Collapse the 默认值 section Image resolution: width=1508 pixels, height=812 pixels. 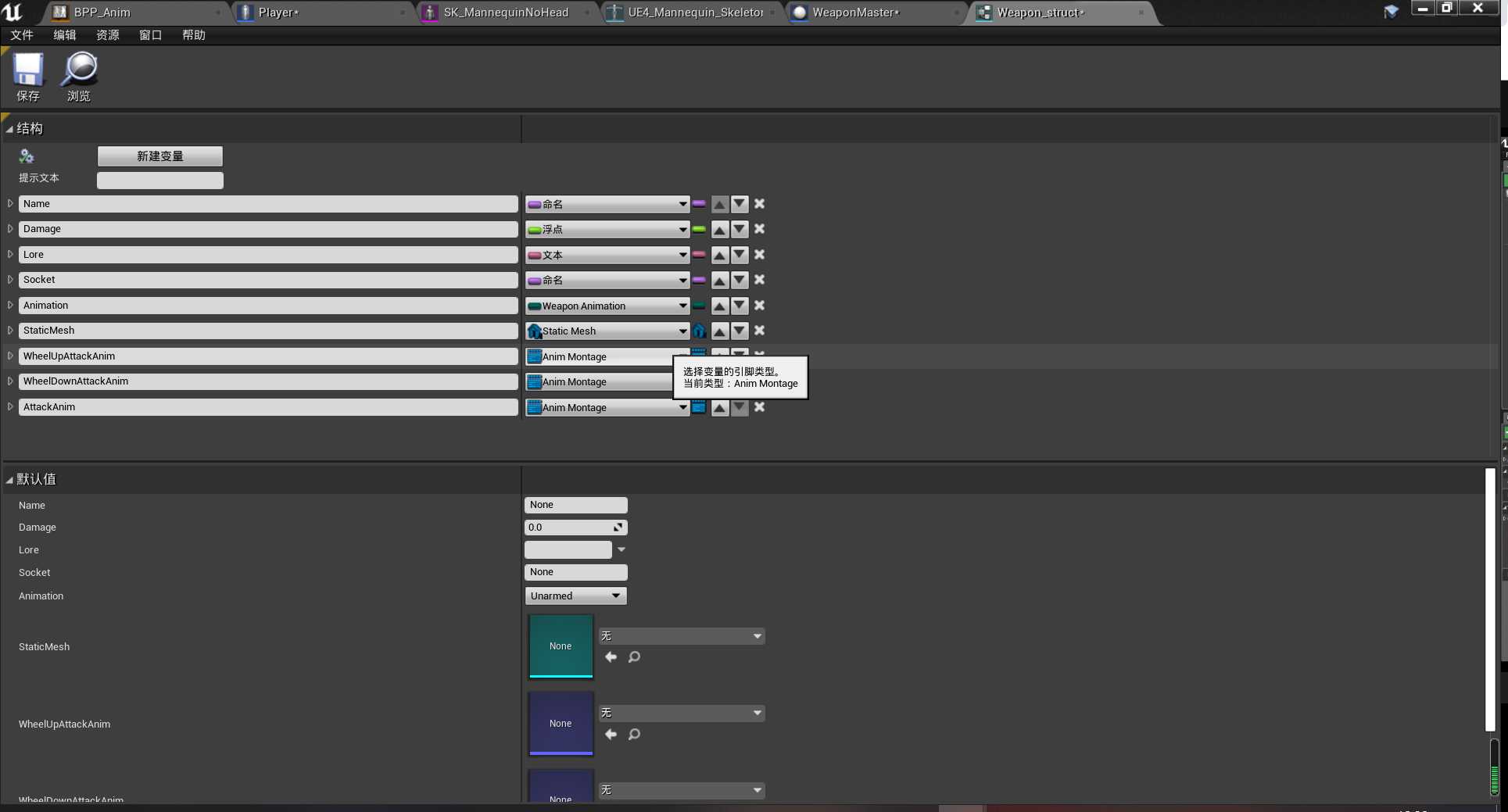tap(9, 480)
